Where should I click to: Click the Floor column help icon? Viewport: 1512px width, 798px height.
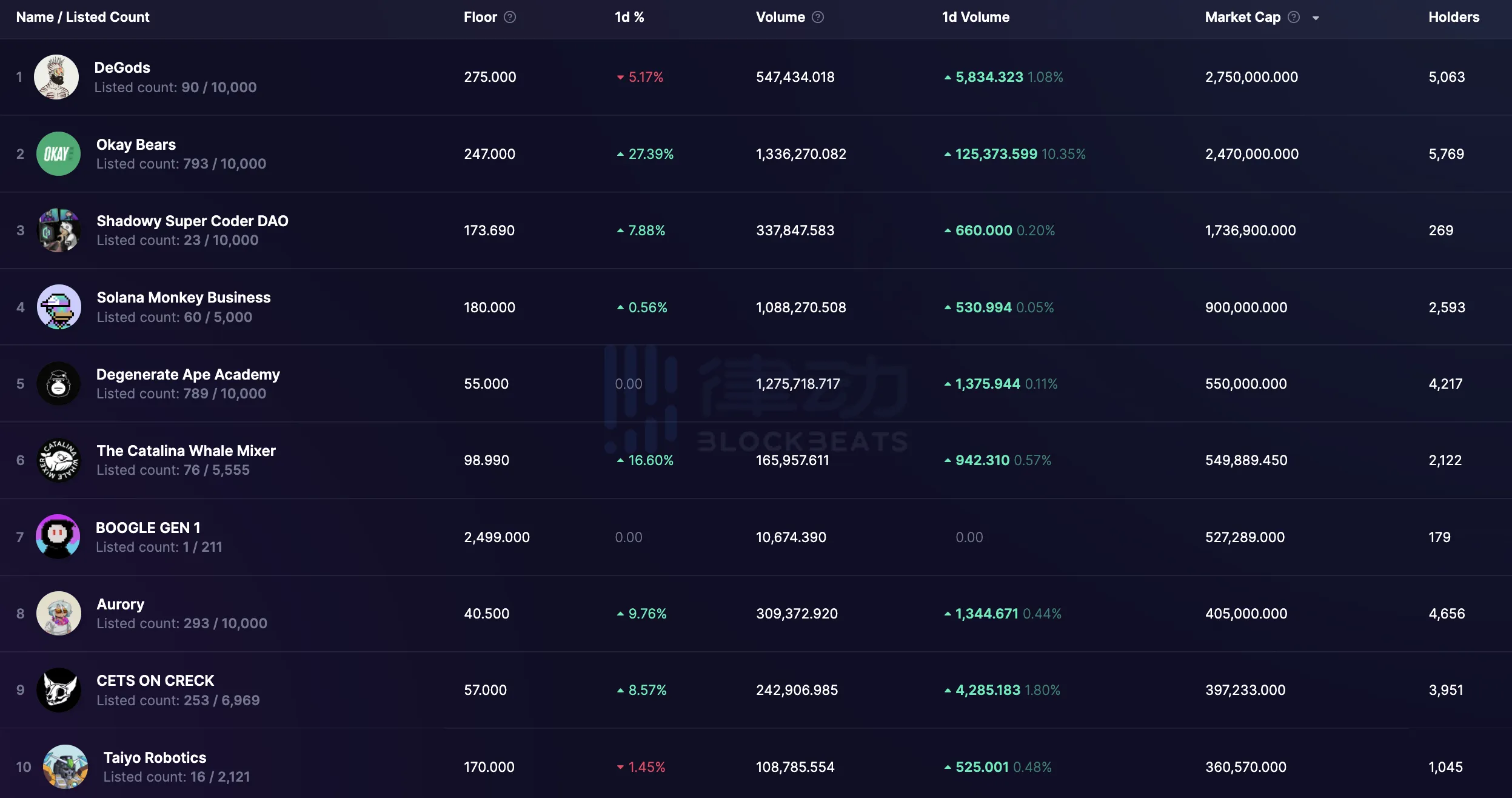(x=510, y=17)
